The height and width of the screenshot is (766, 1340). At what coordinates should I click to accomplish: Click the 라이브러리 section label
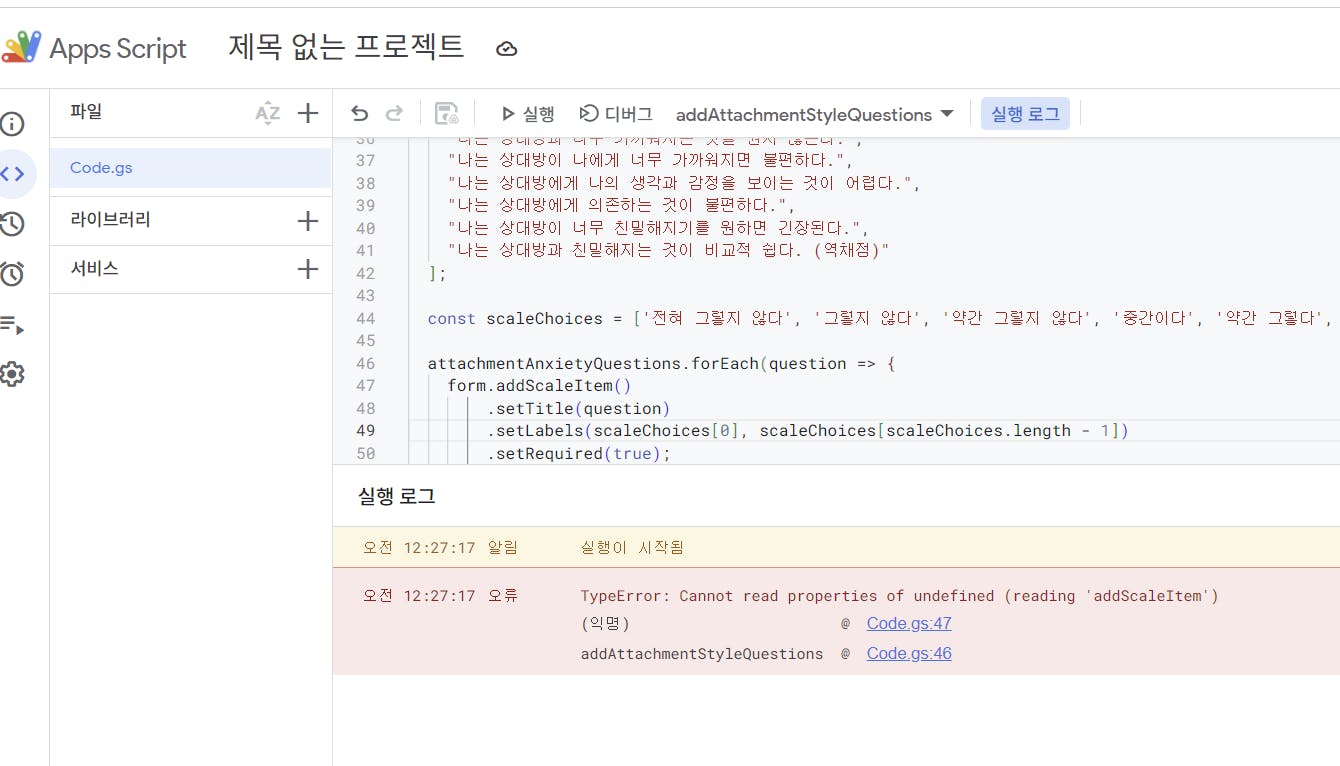coord(110,220)
